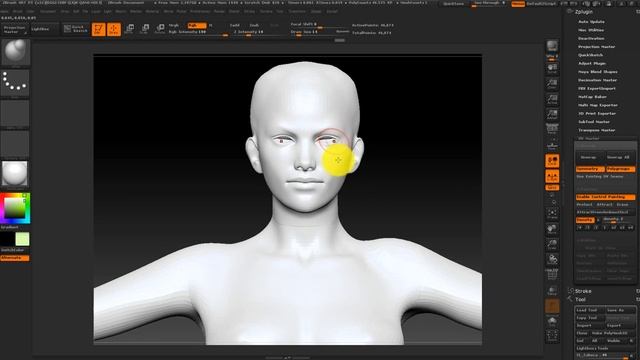Click the Scale view icon on right shelf
Screen dimensions: 640x360
tap(552, 244)
